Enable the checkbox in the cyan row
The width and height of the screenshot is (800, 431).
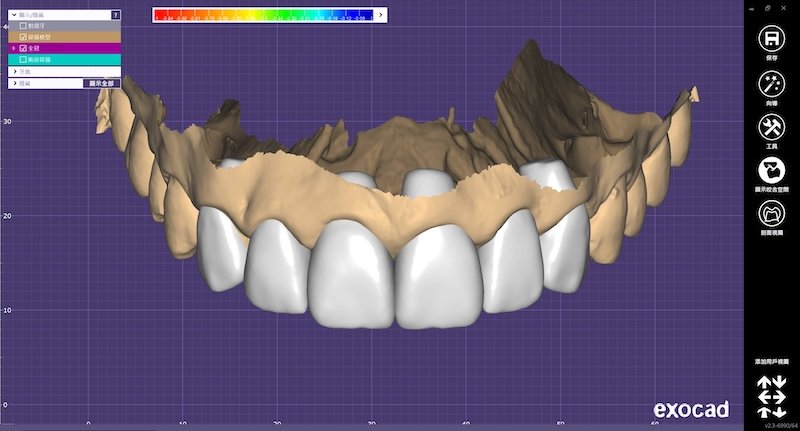tap(23, 60)
